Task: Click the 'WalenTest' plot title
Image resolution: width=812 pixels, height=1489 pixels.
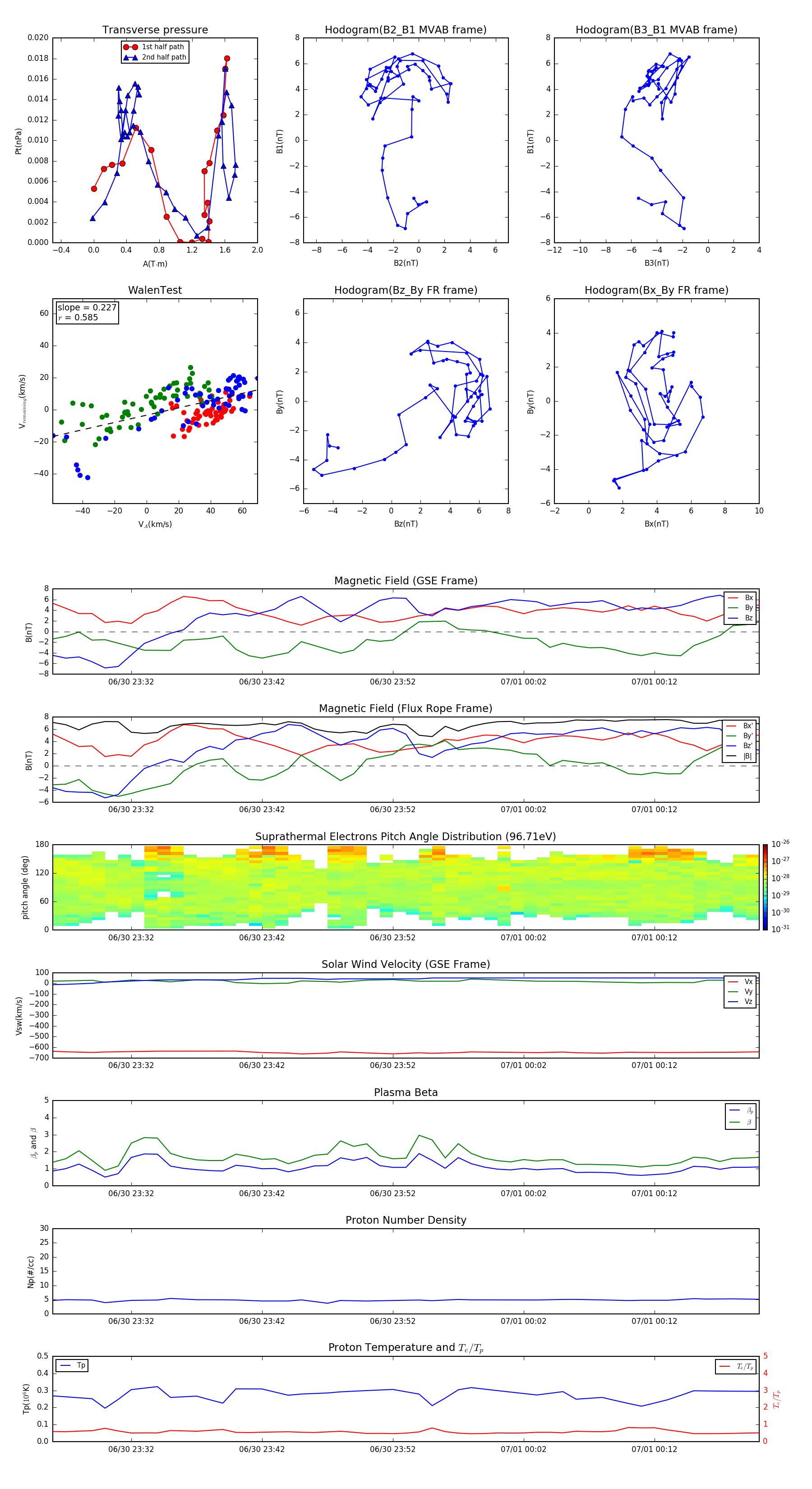Action: (155, 290)
